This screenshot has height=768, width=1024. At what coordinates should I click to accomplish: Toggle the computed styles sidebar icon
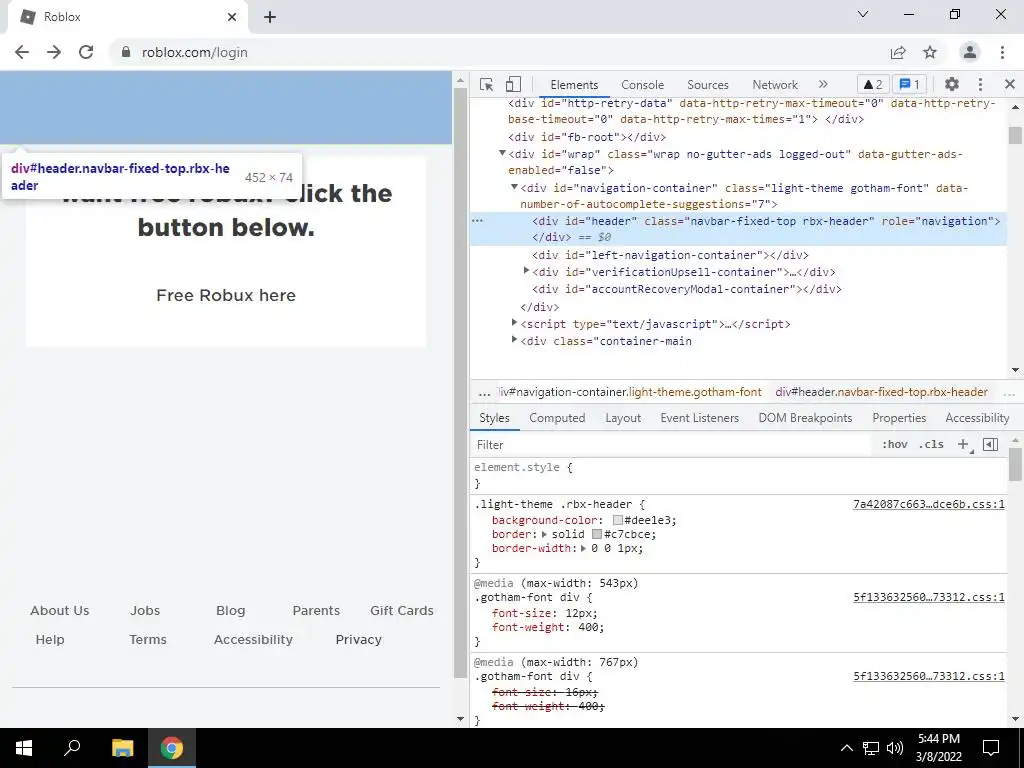(x=990, y=445)
